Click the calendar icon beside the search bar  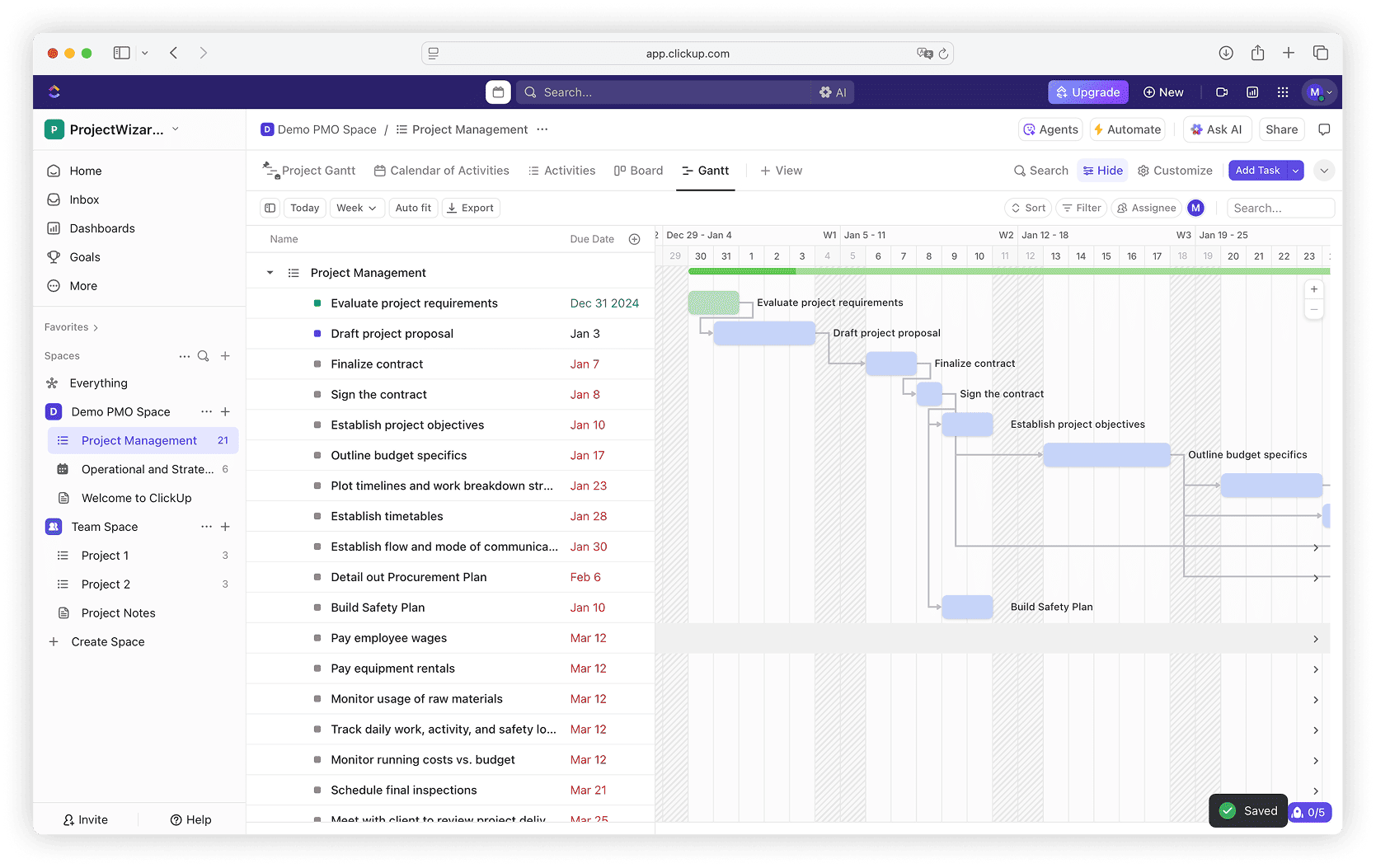click(x=498, y=91)
